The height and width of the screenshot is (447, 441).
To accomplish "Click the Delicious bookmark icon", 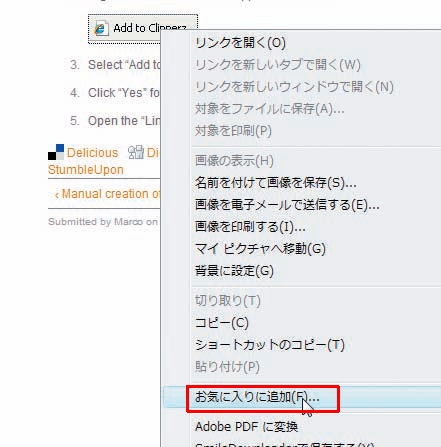I will pyautogui.click(x=56, y=152).
